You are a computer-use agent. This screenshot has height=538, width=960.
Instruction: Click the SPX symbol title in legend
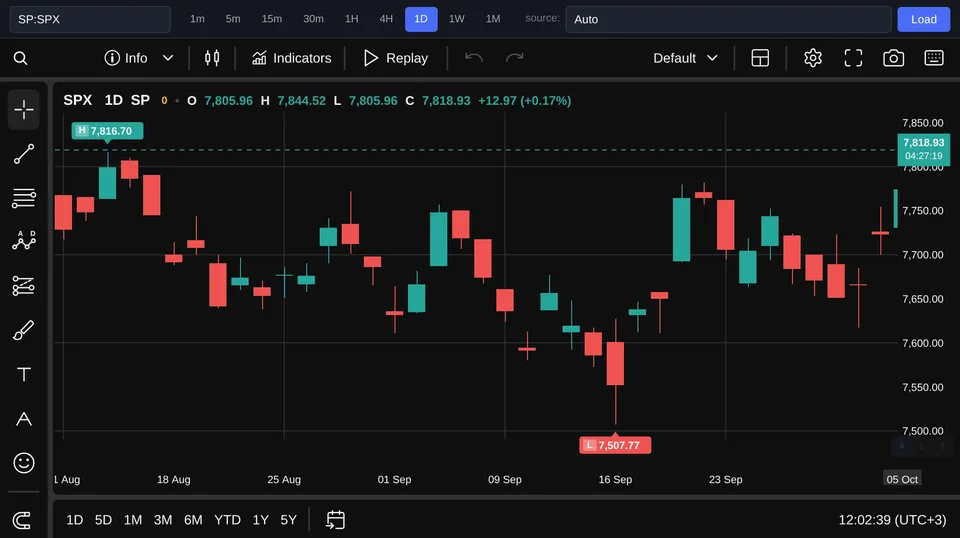point(78,100)
